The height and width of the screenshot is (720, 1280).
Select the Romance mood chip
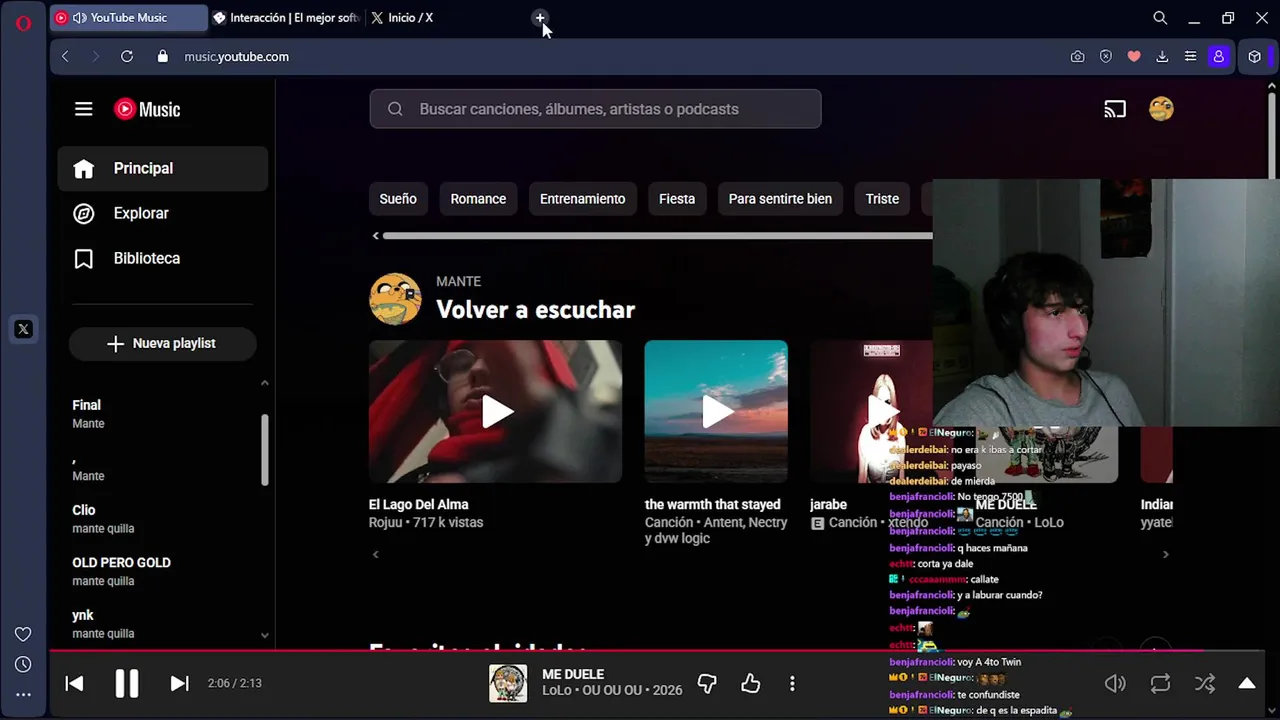[x=478, y=199]
